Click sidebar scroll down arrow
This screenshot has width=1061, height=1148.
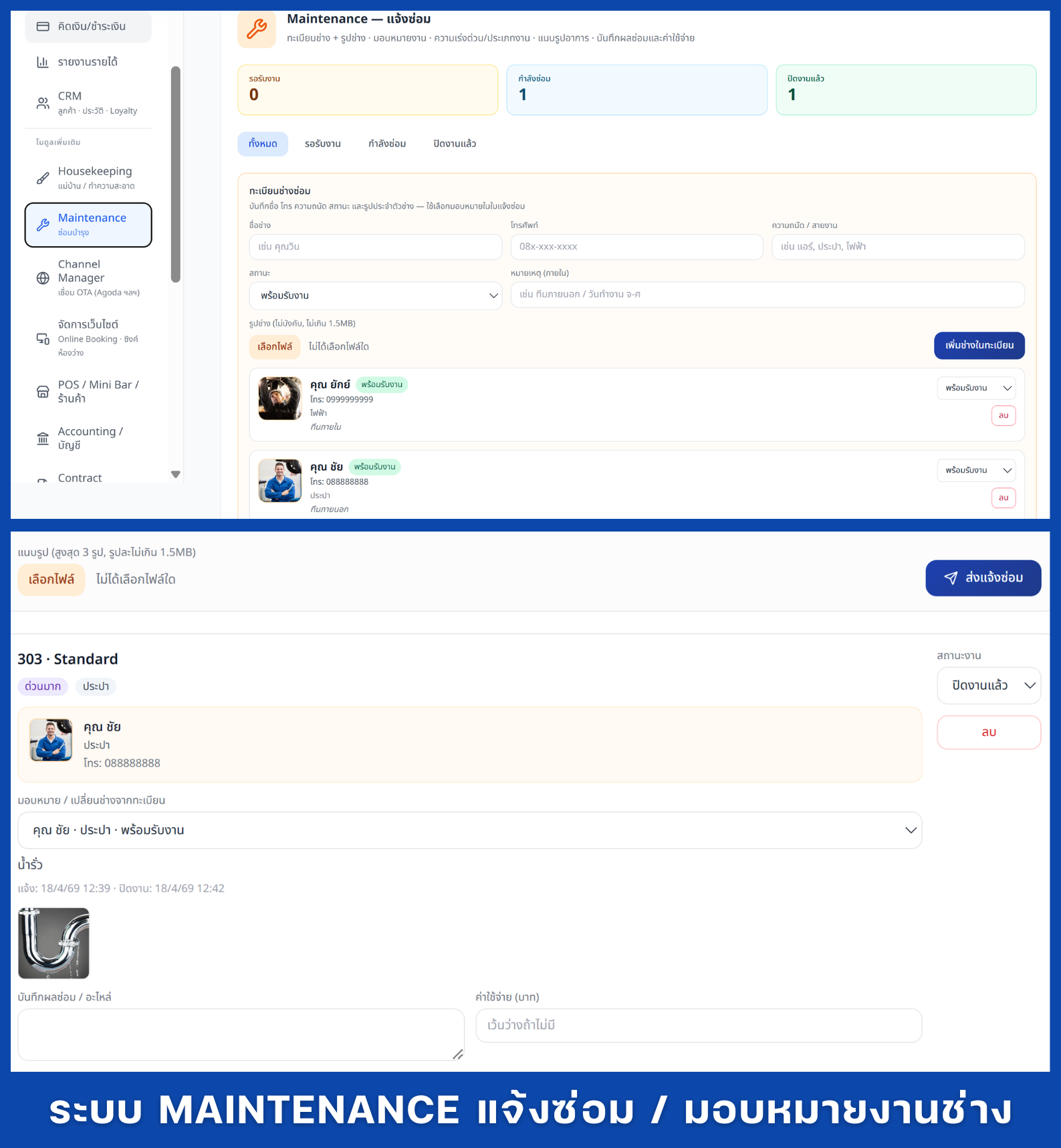(176, 475)
